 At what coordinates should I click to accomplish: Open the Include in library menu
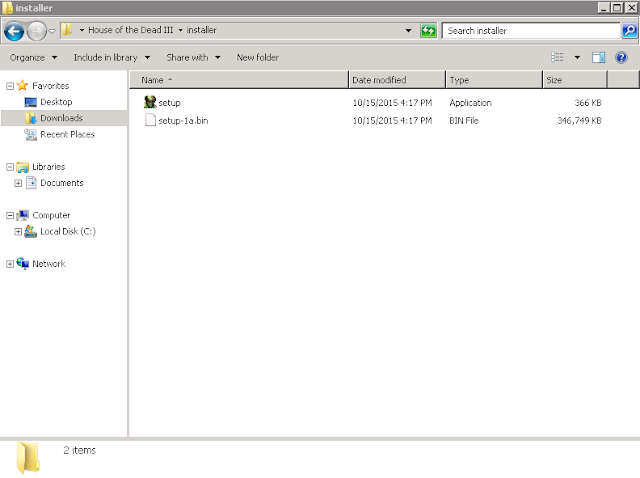coord(111,58)
